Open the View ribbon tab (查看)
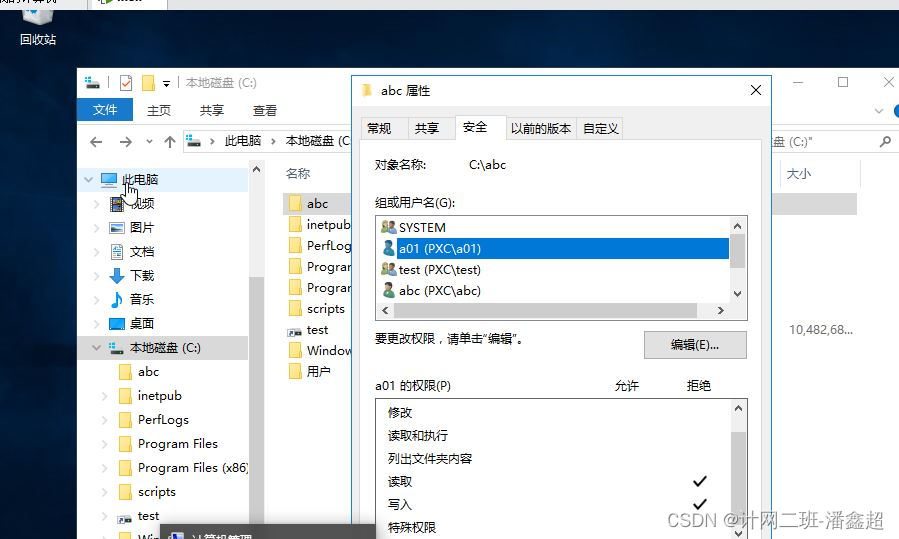 click(265, 110)
